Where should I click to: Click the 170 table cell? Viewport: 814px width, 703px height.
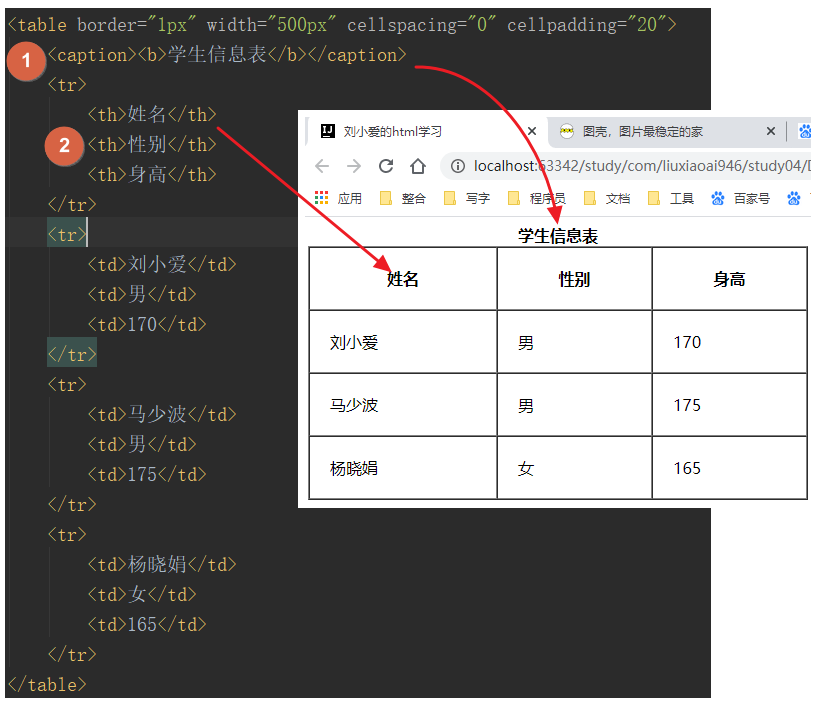click(x=729, y=342)
